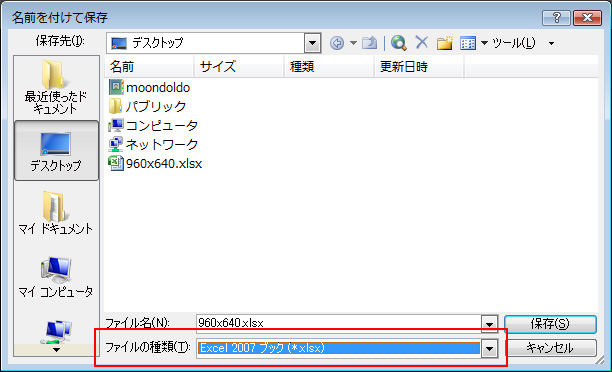Select the パブリック folder
Image resolution: width=612 pixels, height=372 pixels.
click(148, 106)
